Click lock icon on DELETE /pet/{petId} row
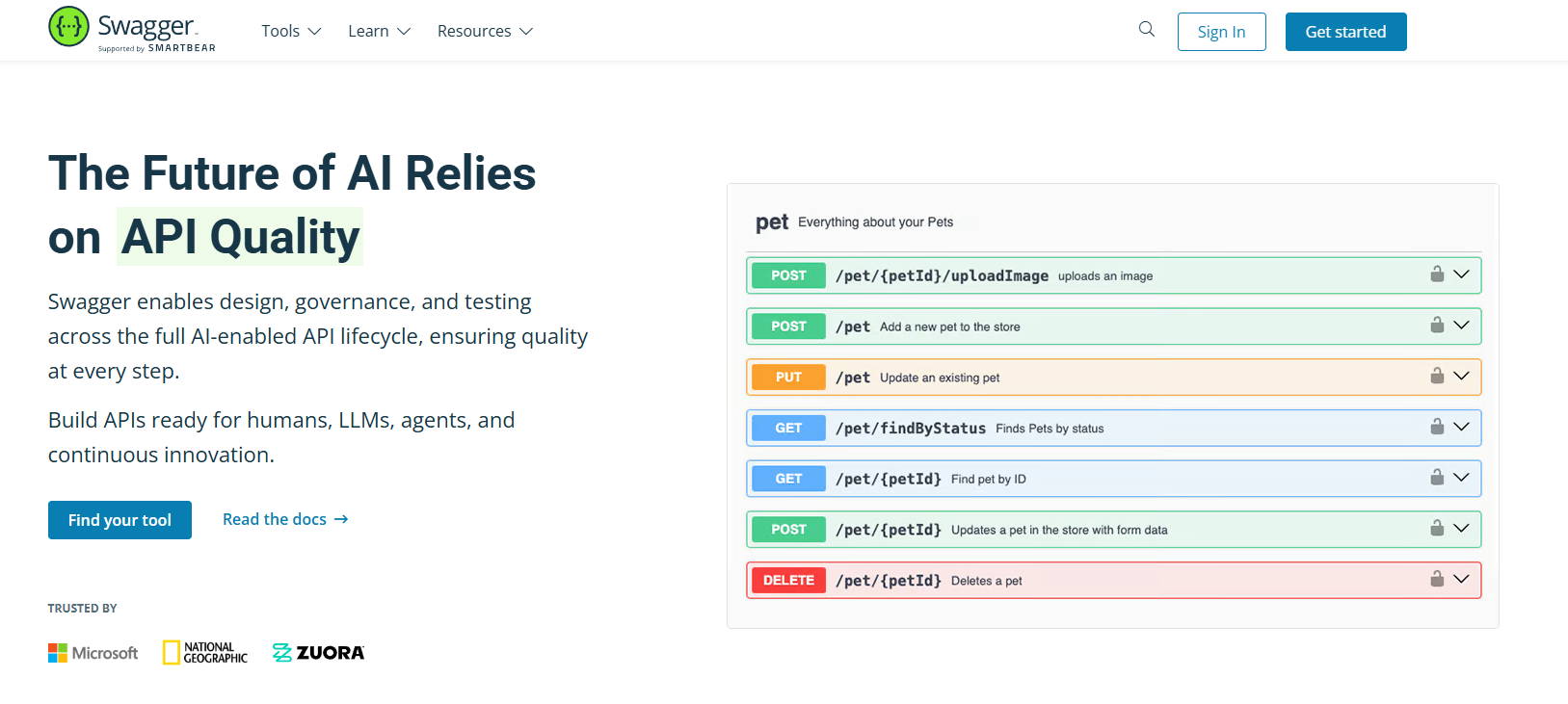 point(1436,579)
